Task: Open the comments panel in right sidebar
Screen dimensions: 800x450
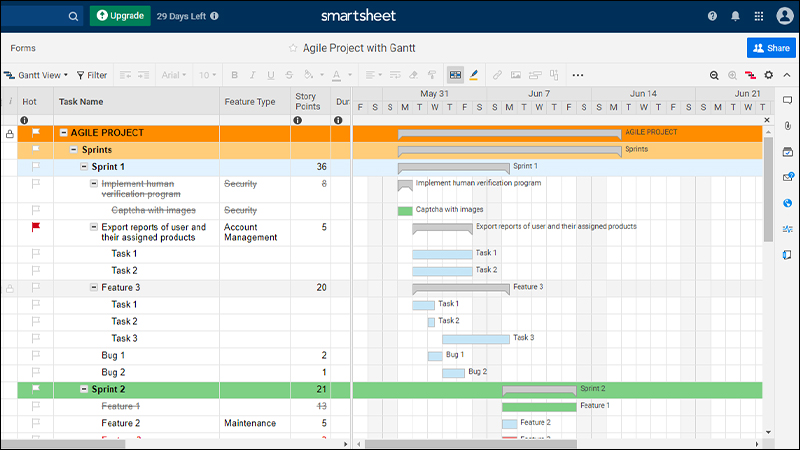Action: click(x=788, y=100)
